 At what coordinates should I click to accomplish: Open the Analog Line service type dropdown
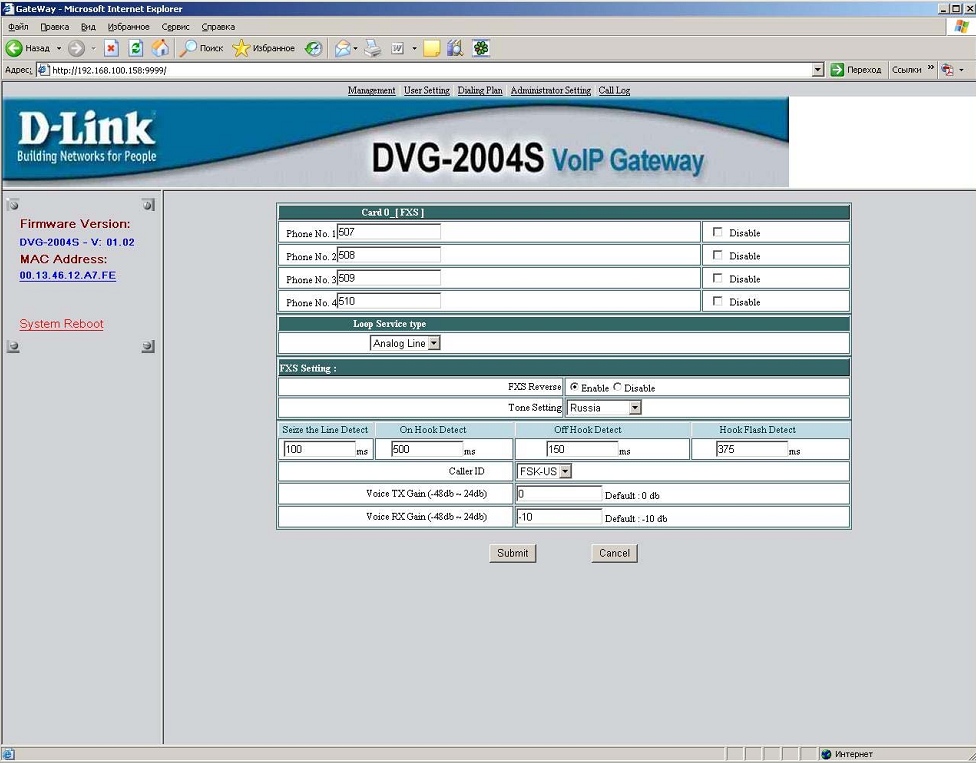click(434, 343)
